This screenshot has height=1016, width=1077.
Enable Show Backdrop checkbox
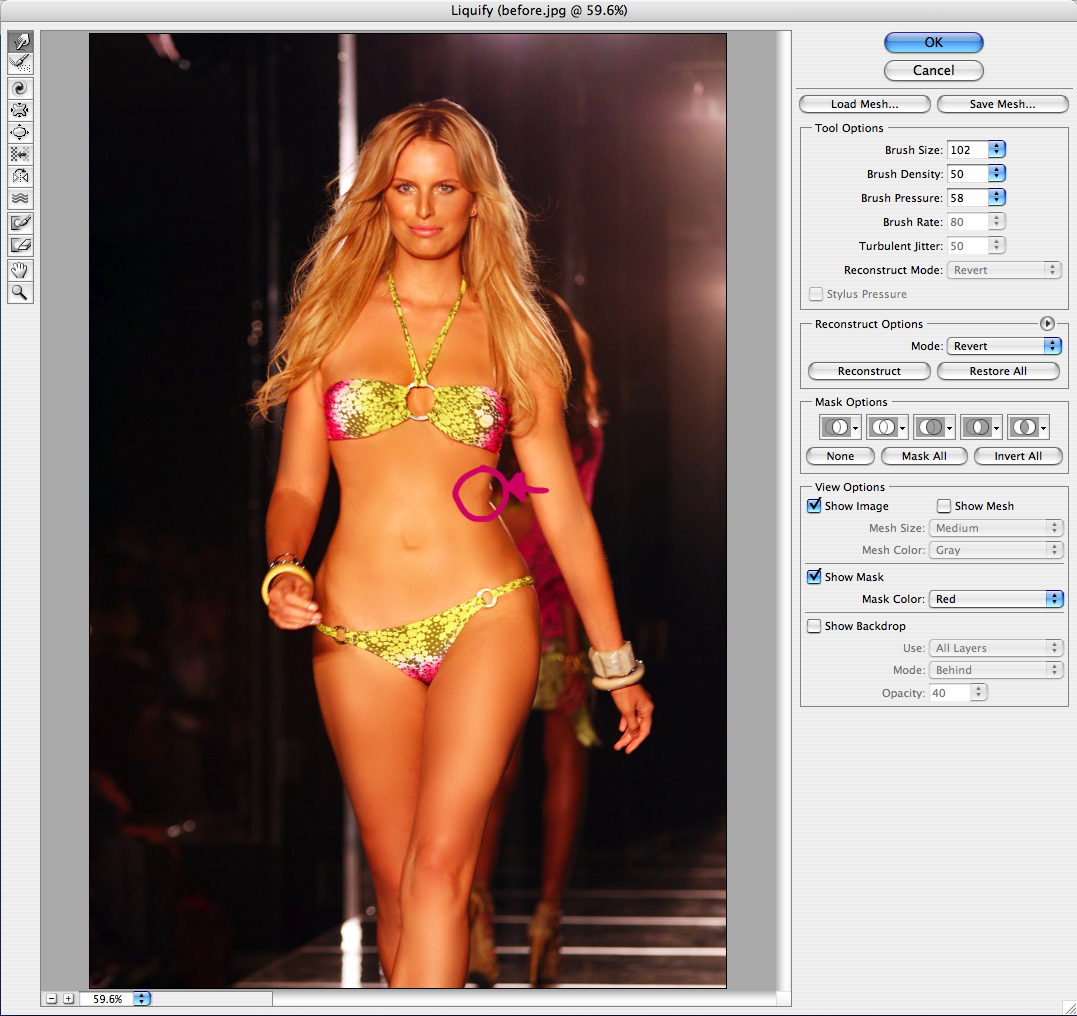click(x=814, y=626)
